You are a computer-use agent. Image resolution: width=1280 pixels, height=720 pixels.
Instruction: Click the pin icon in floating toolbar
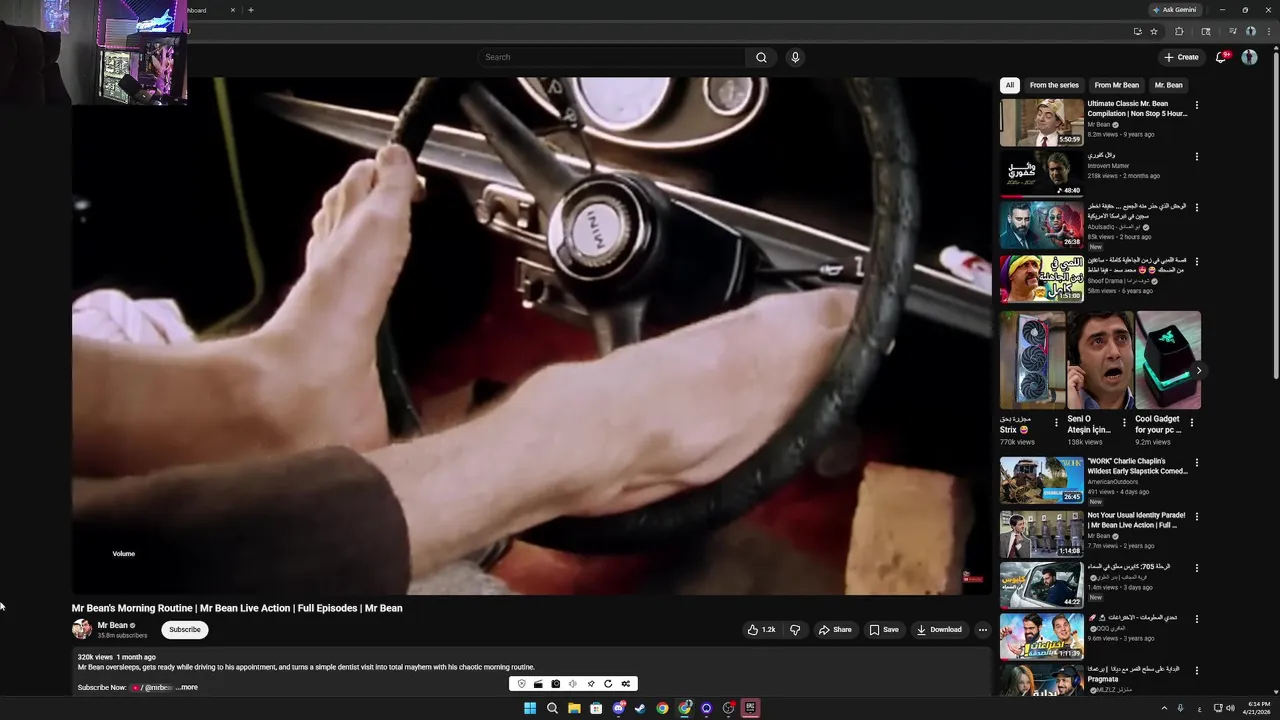pos(591,684)
